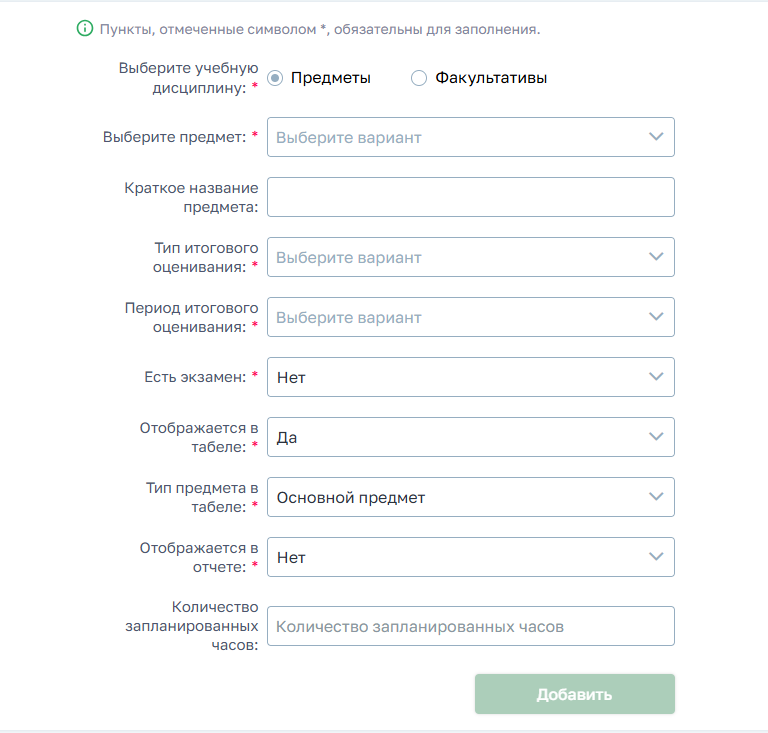Click the Количество запланированных часов input field
Screen dimensions: 768x733
pos(471,626)
